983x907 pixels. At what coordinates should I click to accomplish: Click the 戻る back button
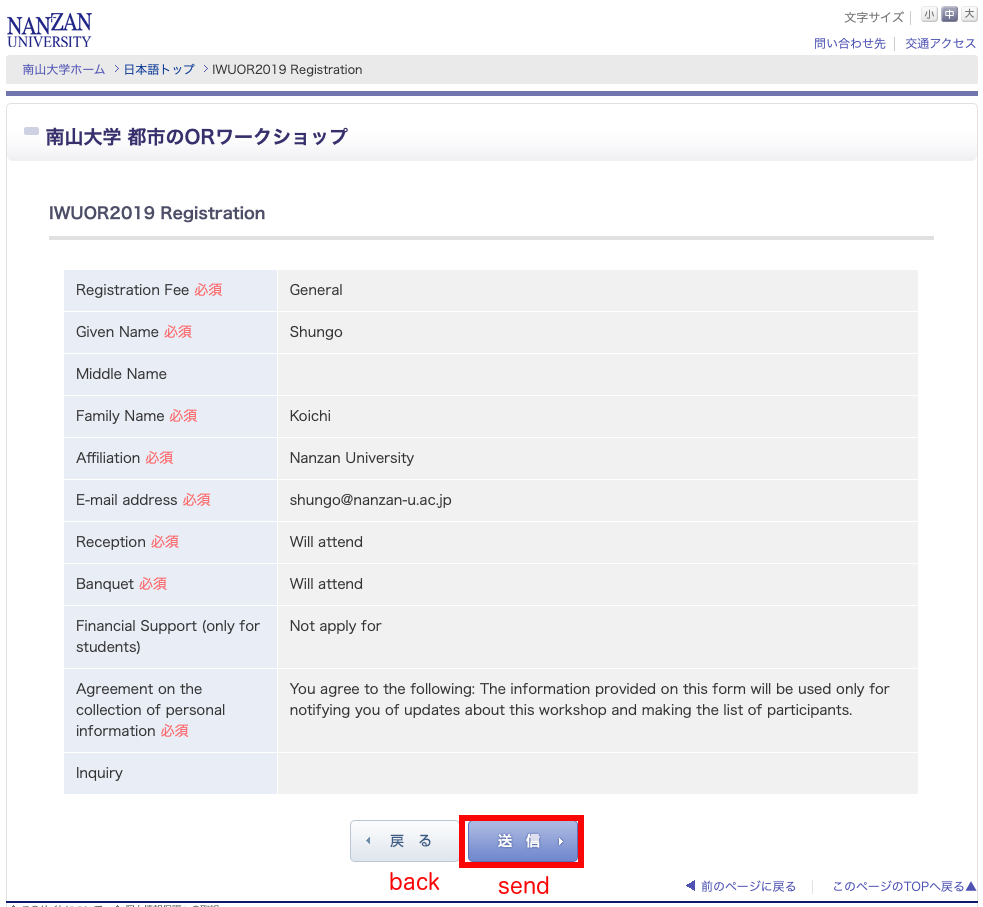click(404, 841)
